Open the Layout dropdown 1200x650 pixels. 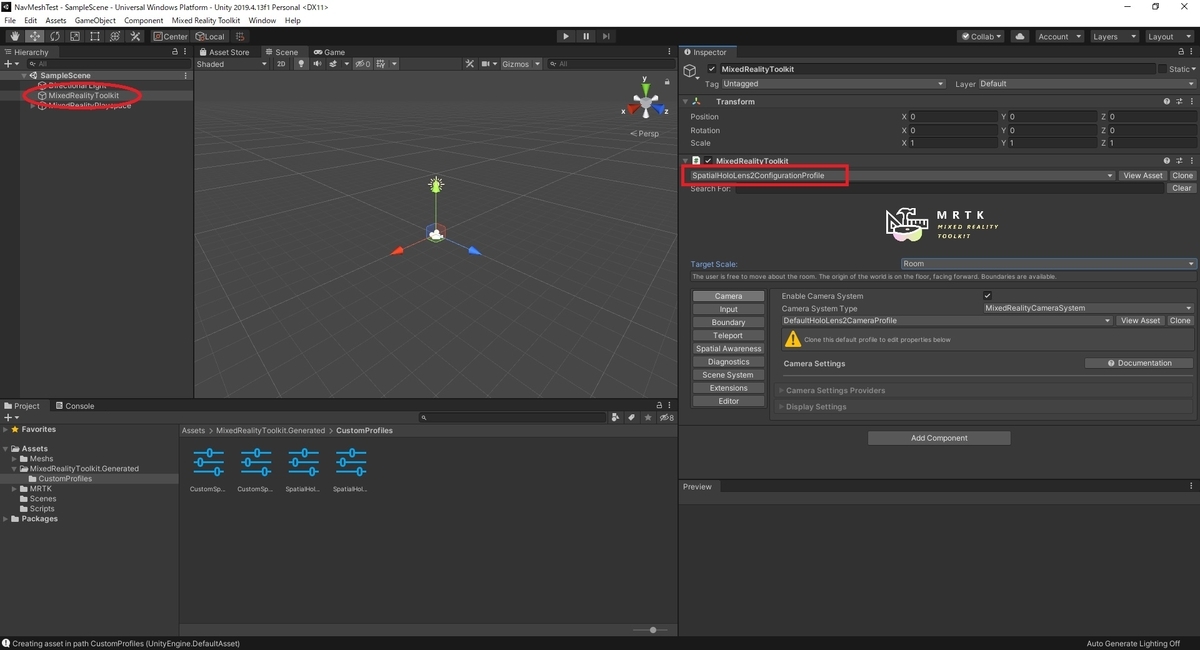click(1168, 36)
